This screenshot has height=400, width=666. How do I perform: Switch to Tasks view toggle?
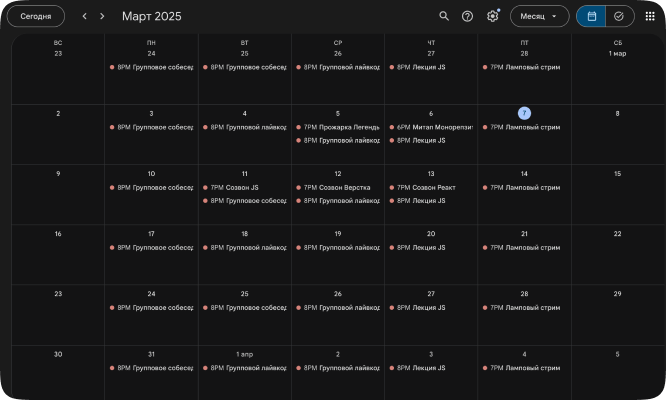tap(619, 16)
